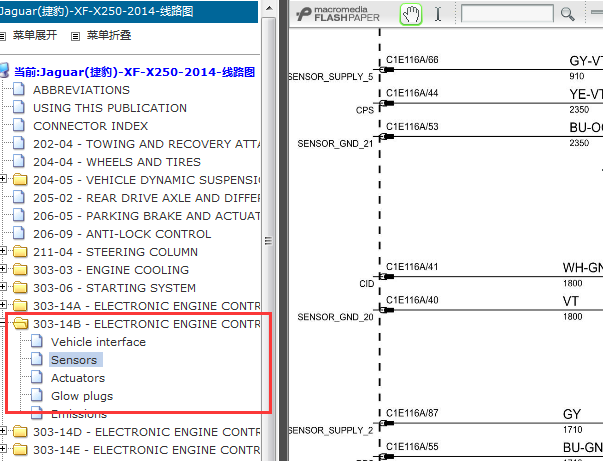Open USING THIS PUBLICATION page
The height and width of the screenshot is (461, 603).
[110, 108]
